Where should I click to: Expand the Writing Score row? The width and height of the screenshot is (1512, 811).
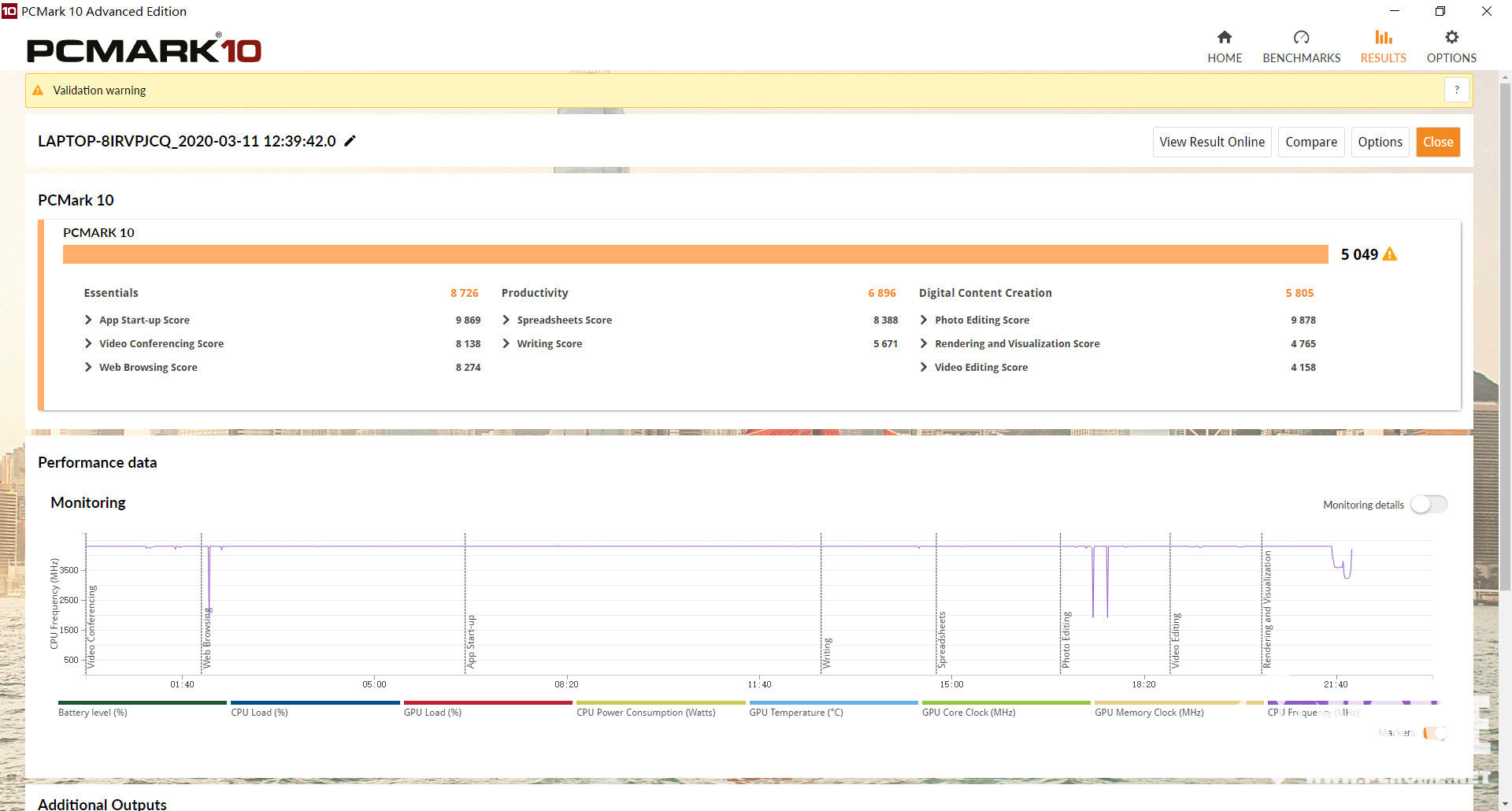(x=506, y=343)
